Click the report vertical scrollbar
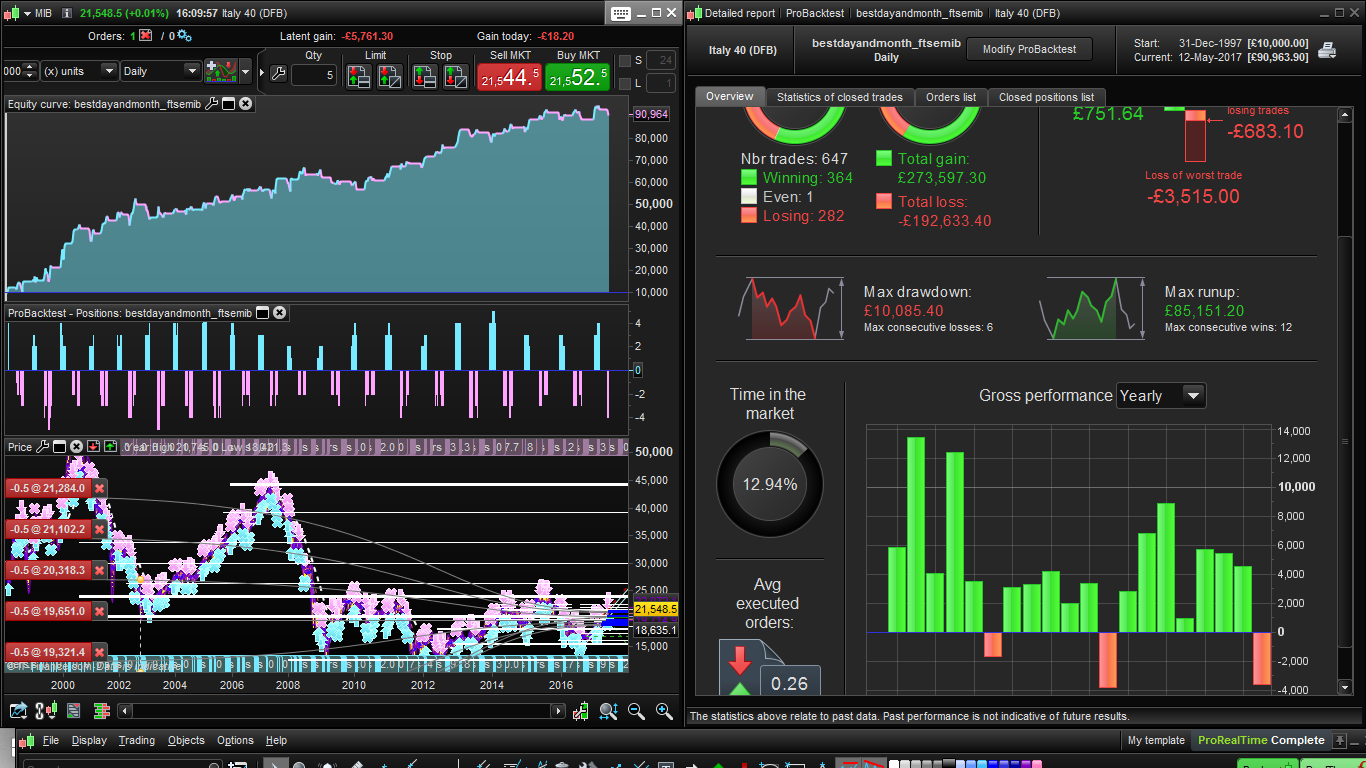 click(x=1345, y=400)
